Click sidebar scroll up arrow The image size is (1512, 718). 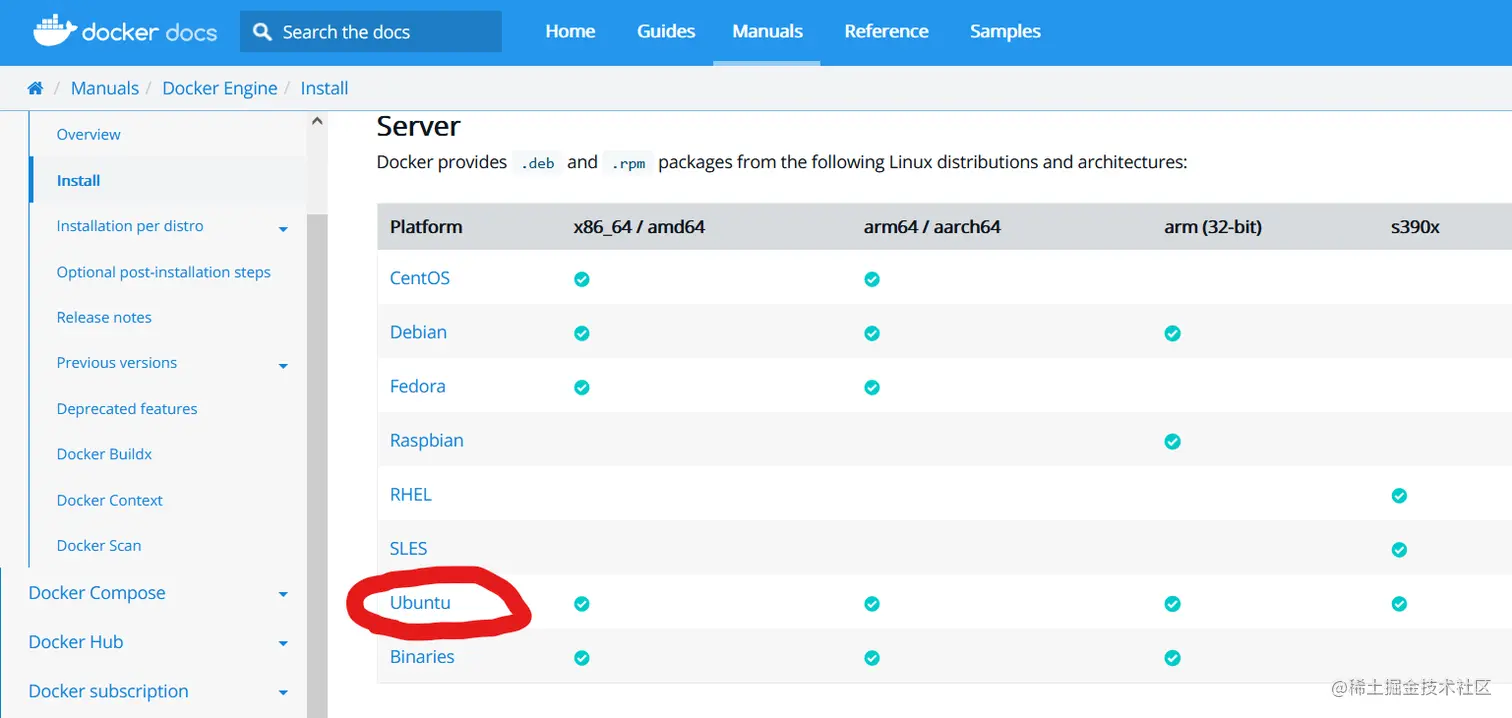[317, 121]
